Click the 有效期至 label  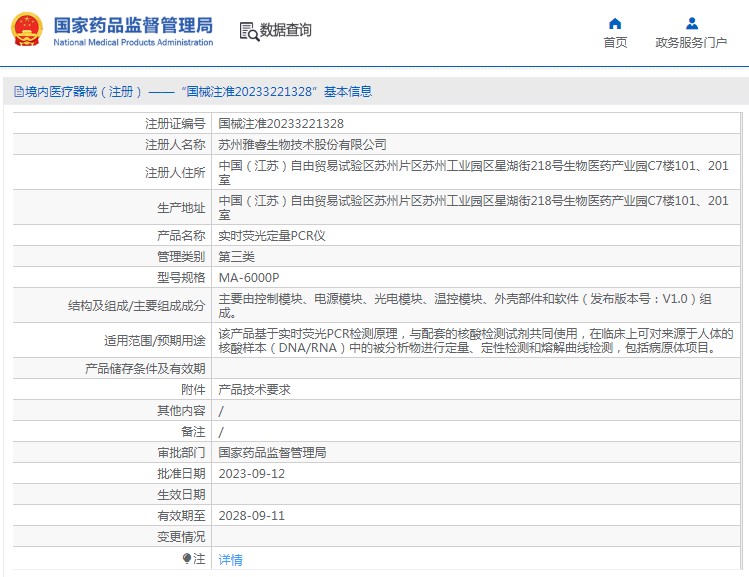[182, 515]
